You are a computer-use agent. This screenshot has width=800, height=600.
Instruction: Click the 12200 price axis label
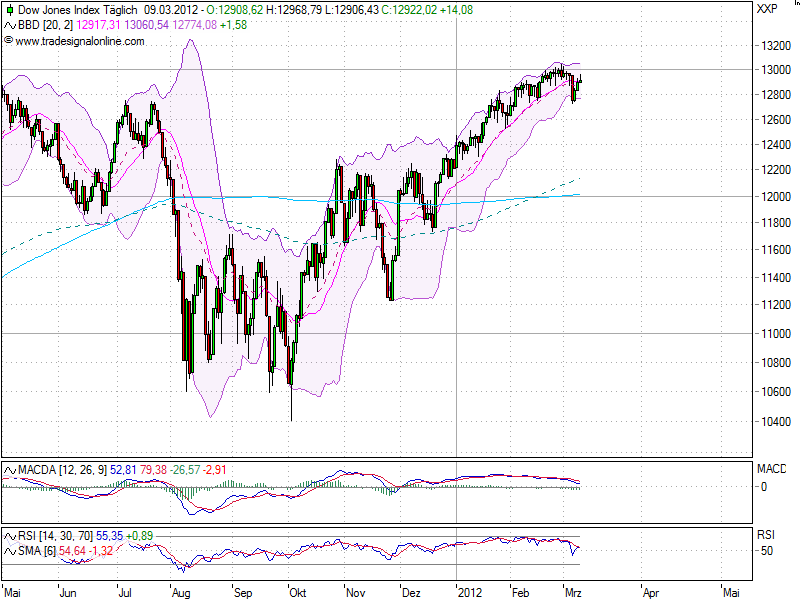click(776, 170)
